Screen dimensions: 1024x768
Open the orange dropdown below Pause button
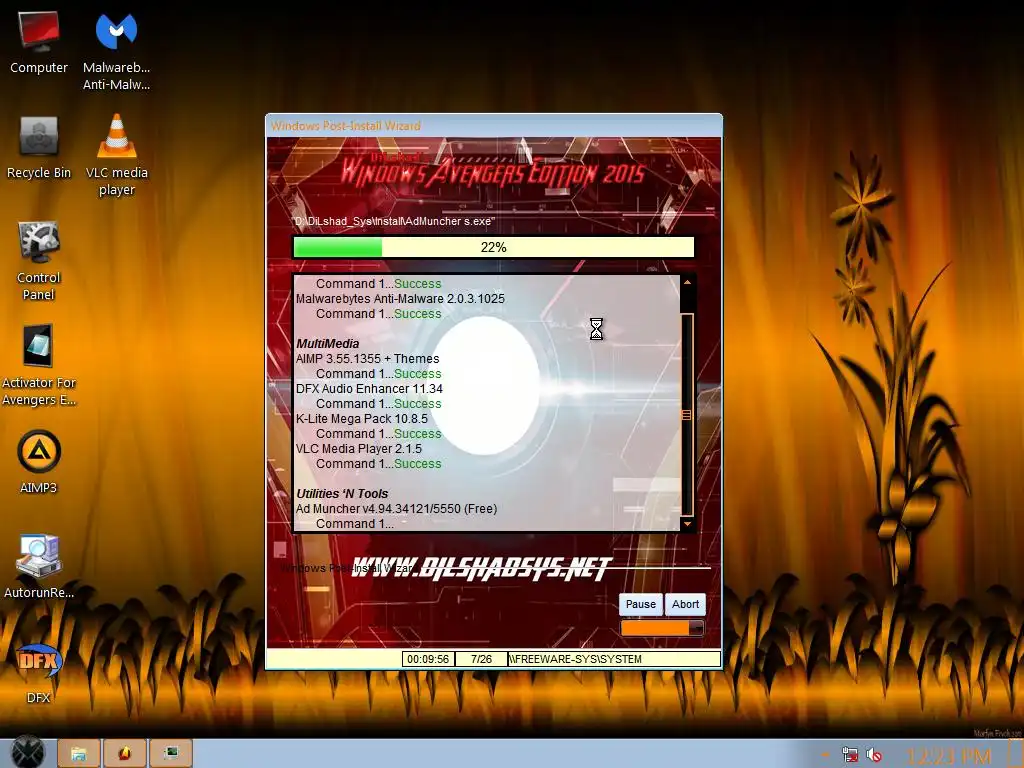(x=662, y=628)
